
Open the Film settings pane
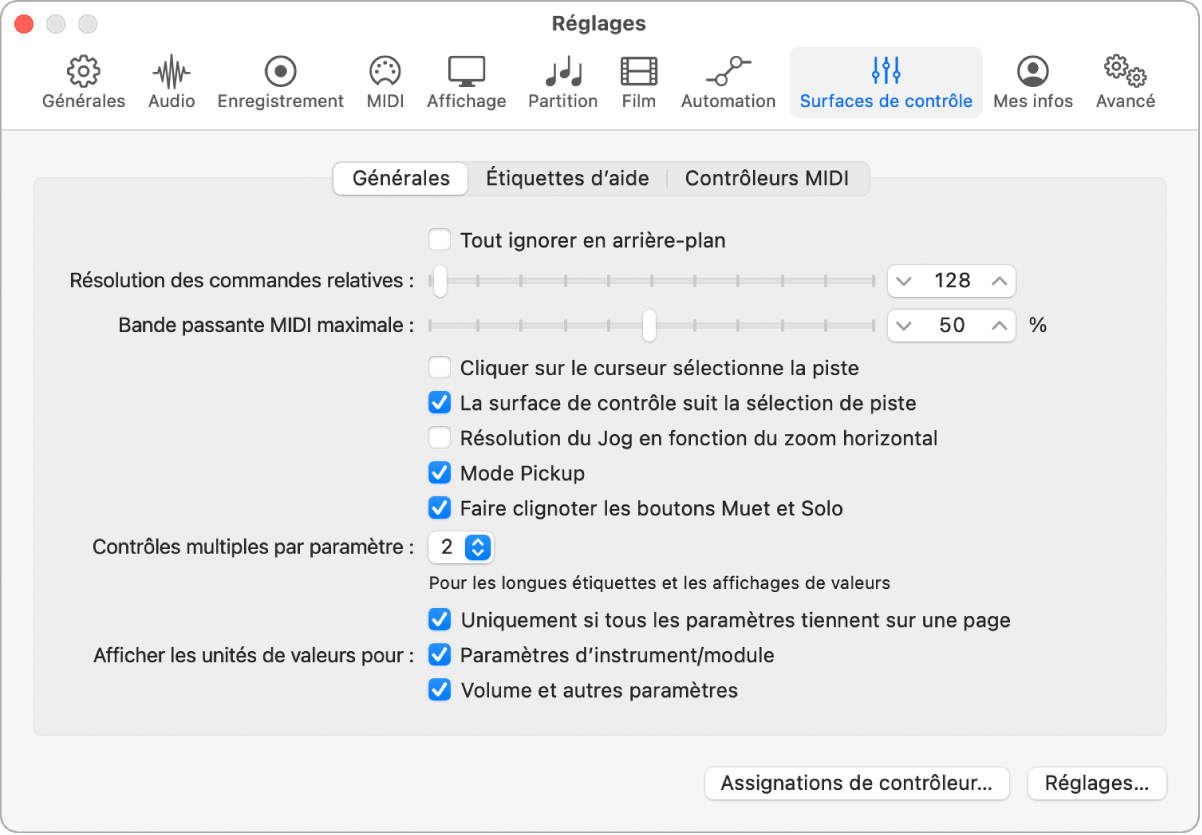[x=638, y=80]
